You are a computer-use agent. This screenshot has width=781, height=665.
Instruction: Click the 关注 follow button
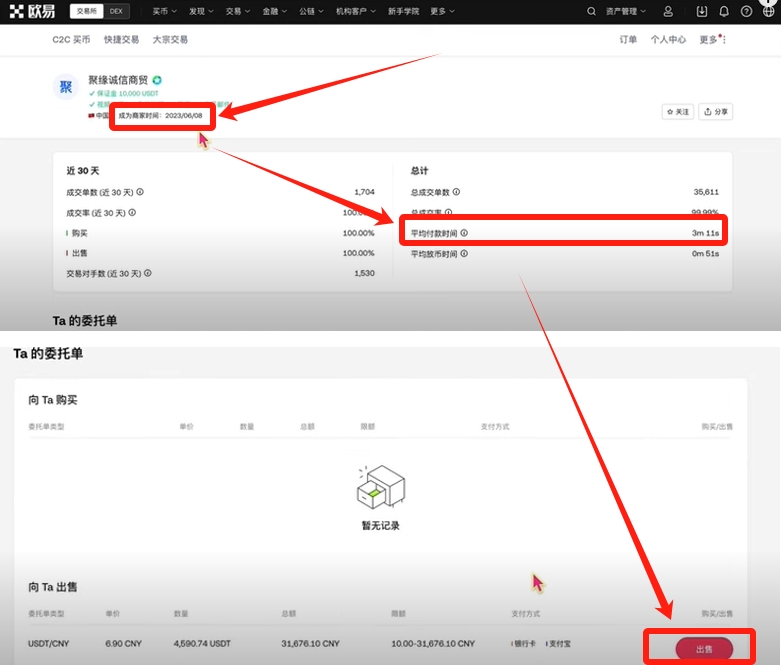click(x=678, y=112)
